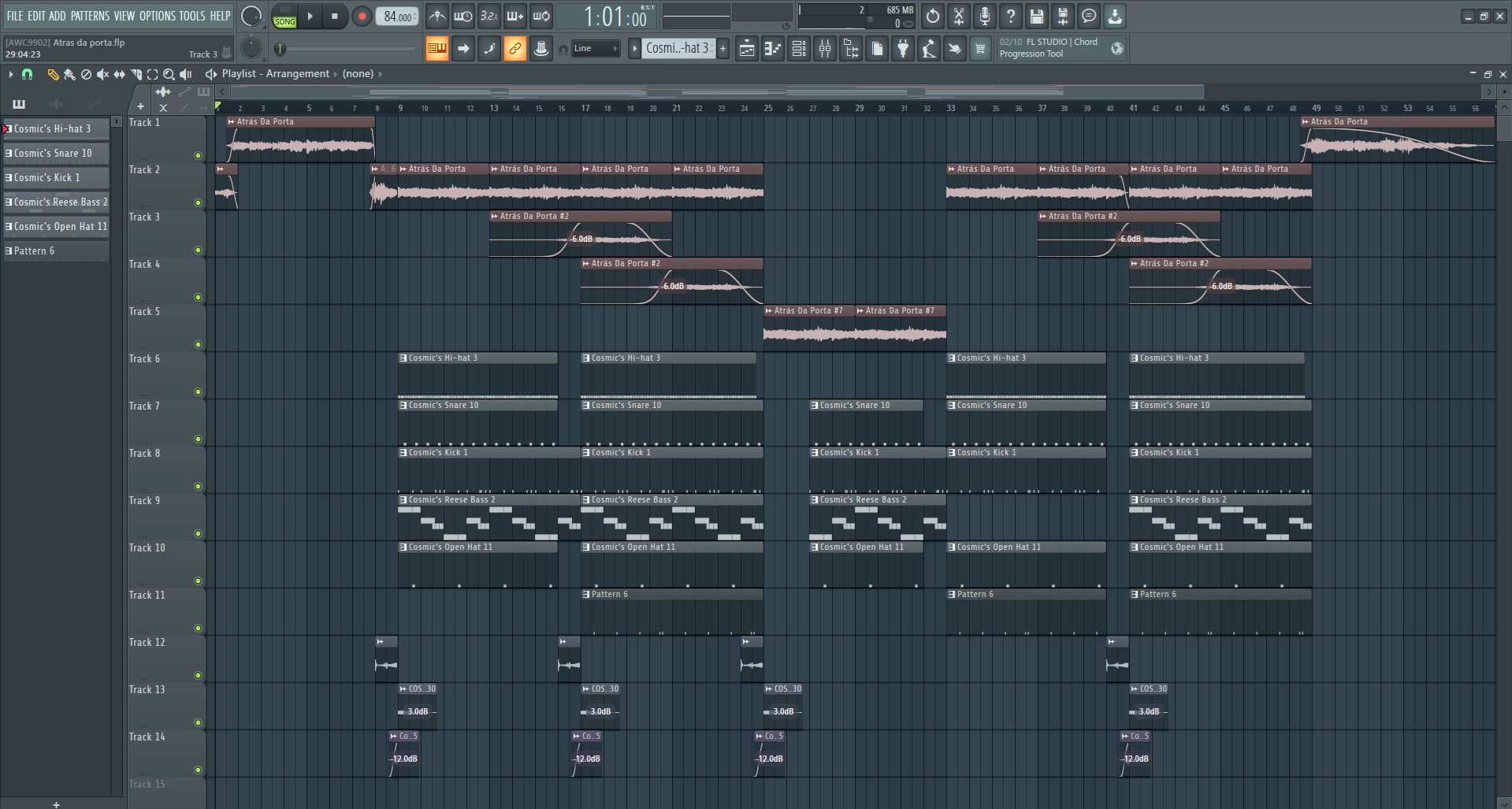The image size is (1512, 809).
Task: Open the FILE menu
Action: click(15, 16)
